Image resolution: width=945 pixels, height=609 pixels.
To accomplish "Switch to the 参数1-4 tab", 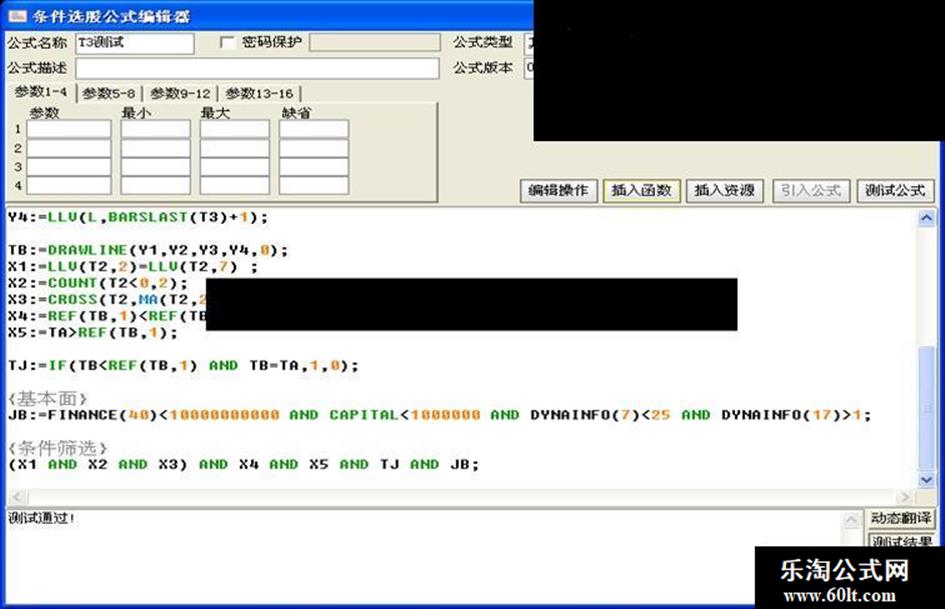I will [40, 92].
